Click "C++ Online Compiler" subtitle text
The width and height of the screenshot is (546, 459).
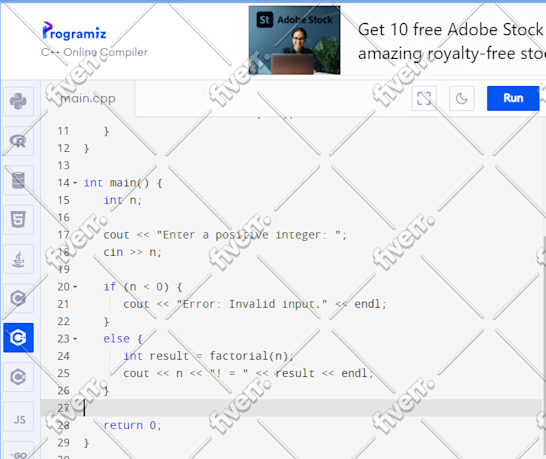(94, 52)
